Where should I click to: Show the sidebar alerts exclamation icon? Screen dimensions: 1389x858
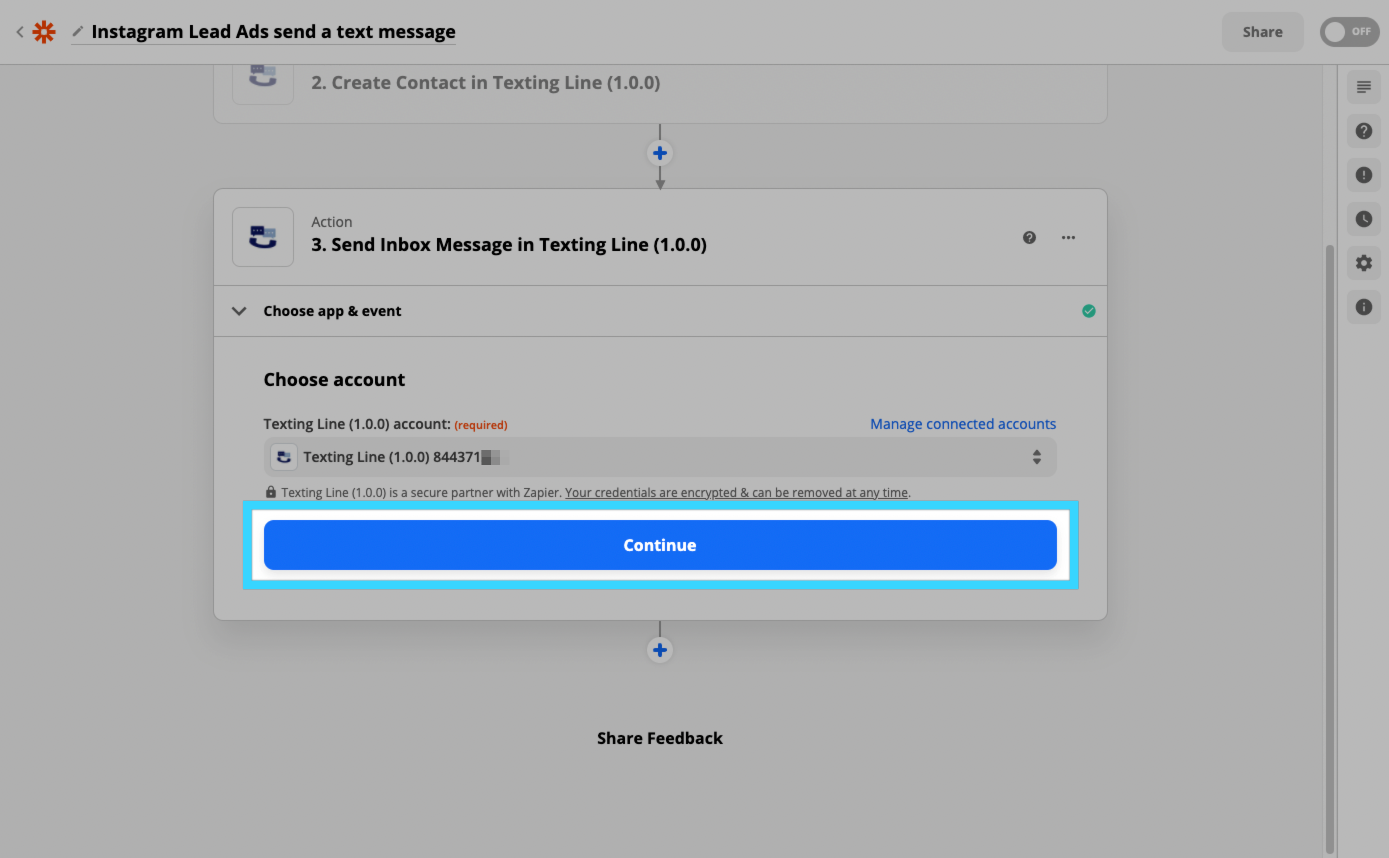click(1364, 175)
